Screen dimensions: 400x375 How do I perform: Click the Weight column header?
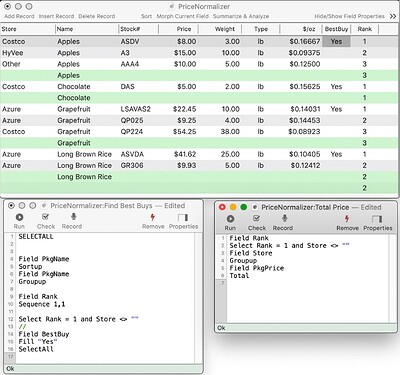pos(220,29)
